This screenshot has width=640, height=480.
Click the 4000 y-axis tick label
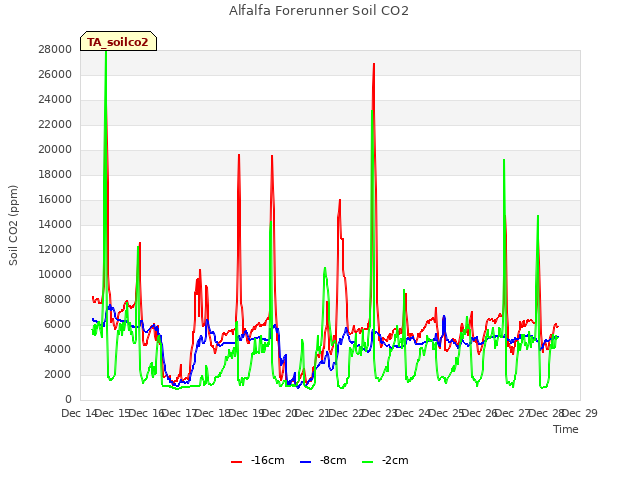(x=58, y=349)
